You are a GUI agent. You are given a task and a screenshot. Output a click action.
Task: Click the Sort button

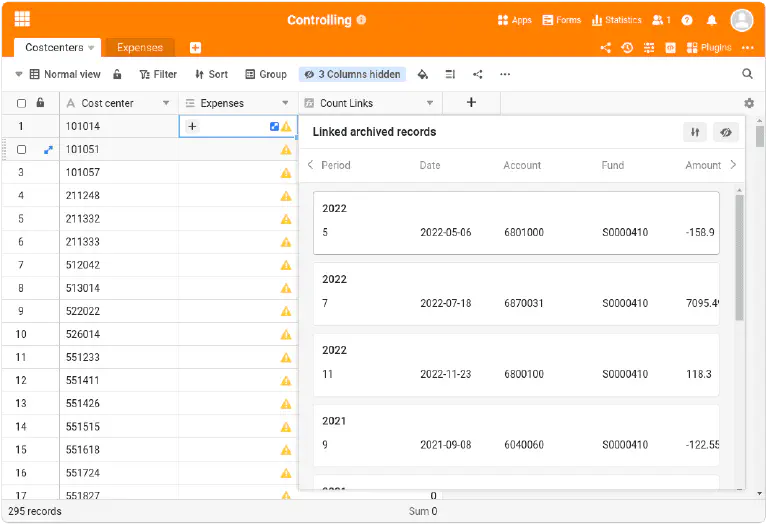click(212, 74)
